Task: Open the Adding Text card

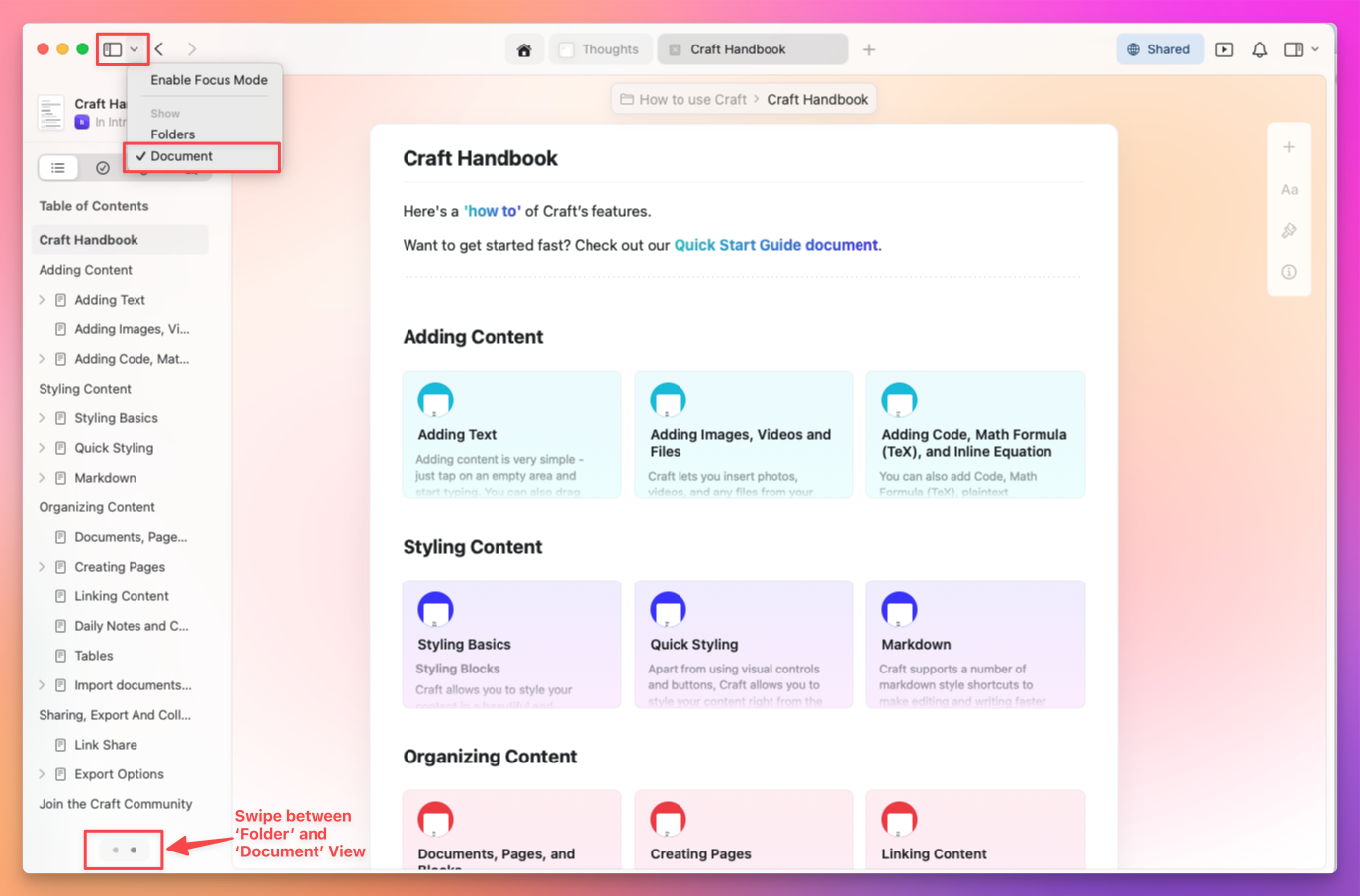Action: 512,435
